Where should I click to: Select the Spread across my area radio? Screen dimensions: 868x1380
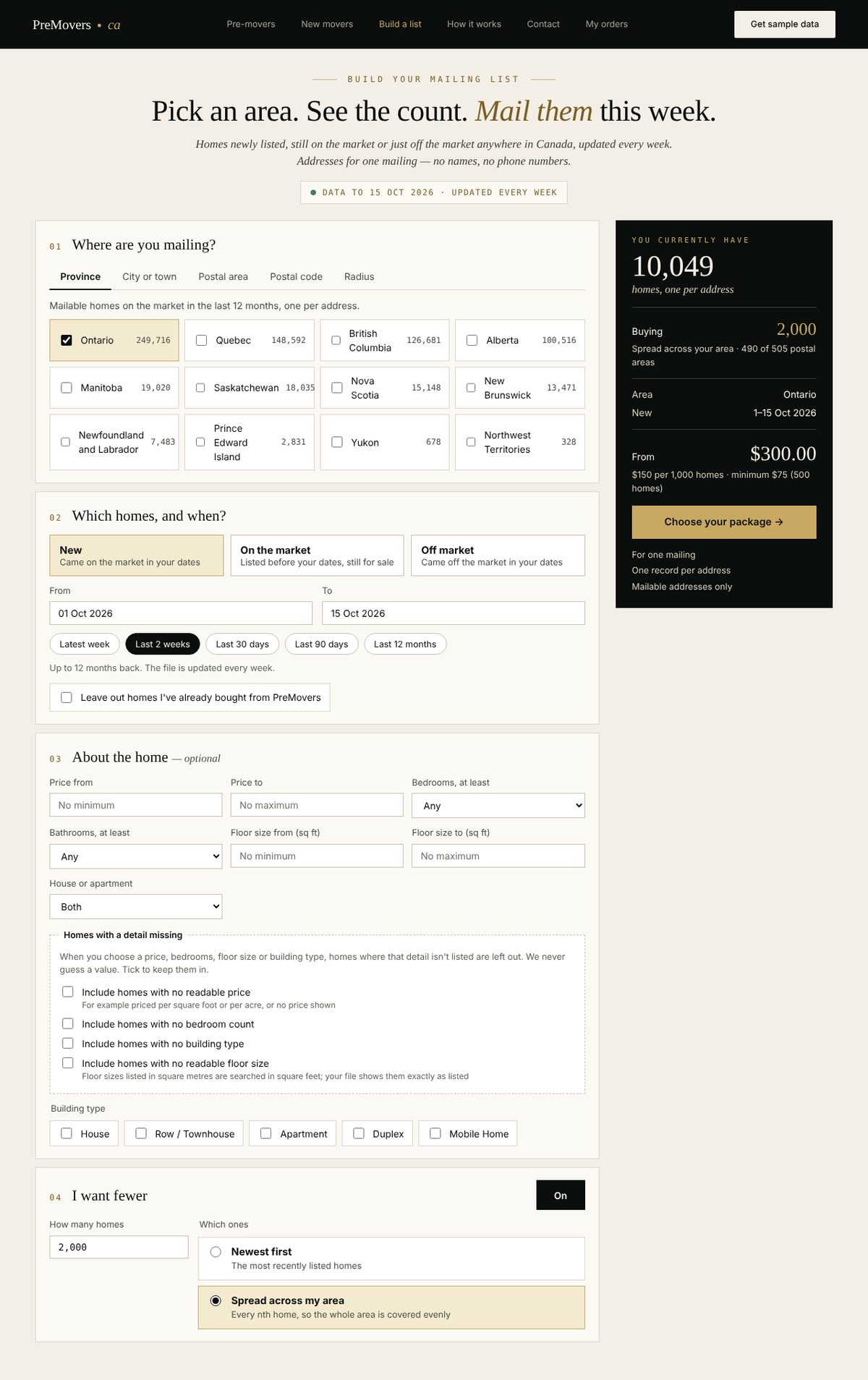[216, 1300]
